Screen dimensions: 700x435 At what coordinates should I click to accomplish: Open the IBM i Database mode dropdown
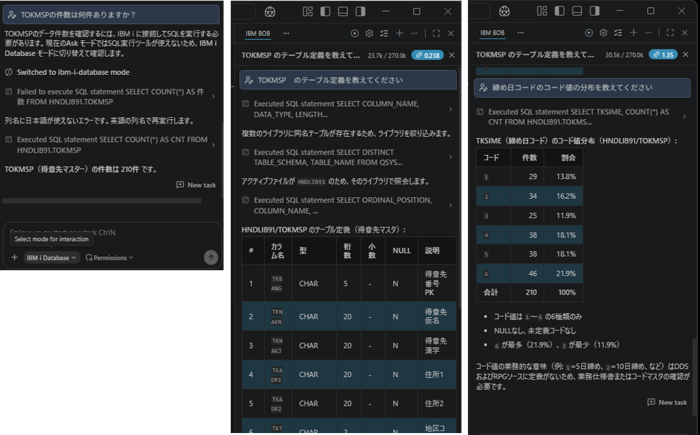click(x=51, y=258)
